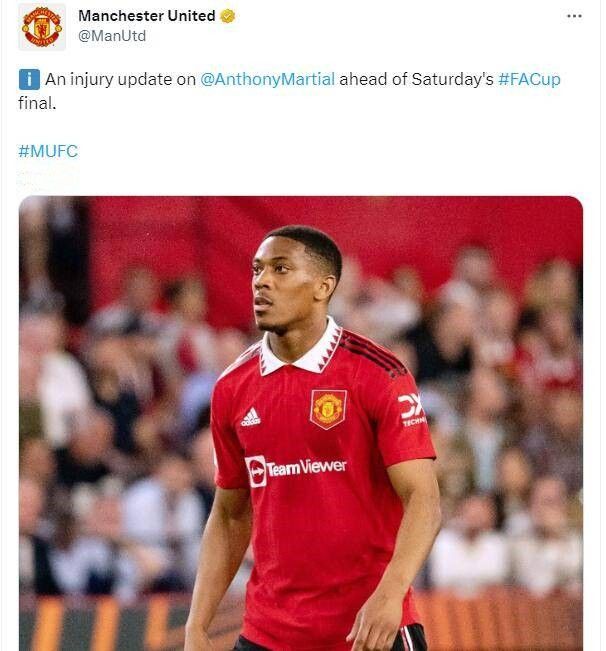Expand the three-dot more options menu
The width and height of the screenshot is (606, 651).
(574, 16)
